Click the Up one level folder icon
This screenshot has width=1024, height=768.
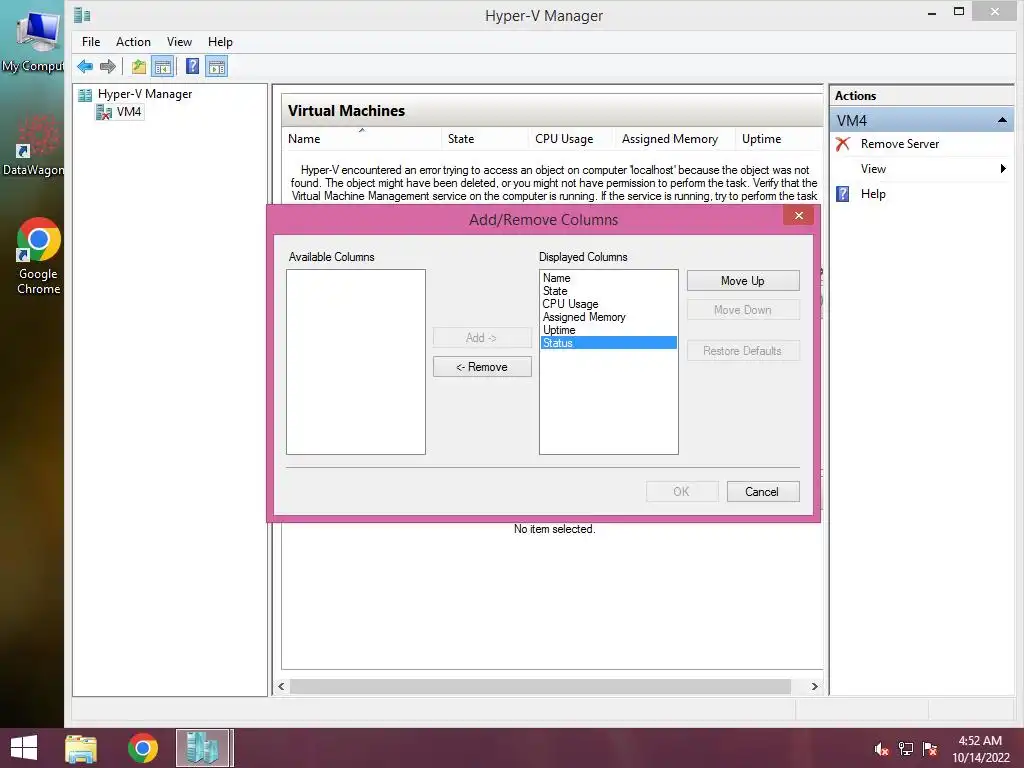(x=138, y=67)
